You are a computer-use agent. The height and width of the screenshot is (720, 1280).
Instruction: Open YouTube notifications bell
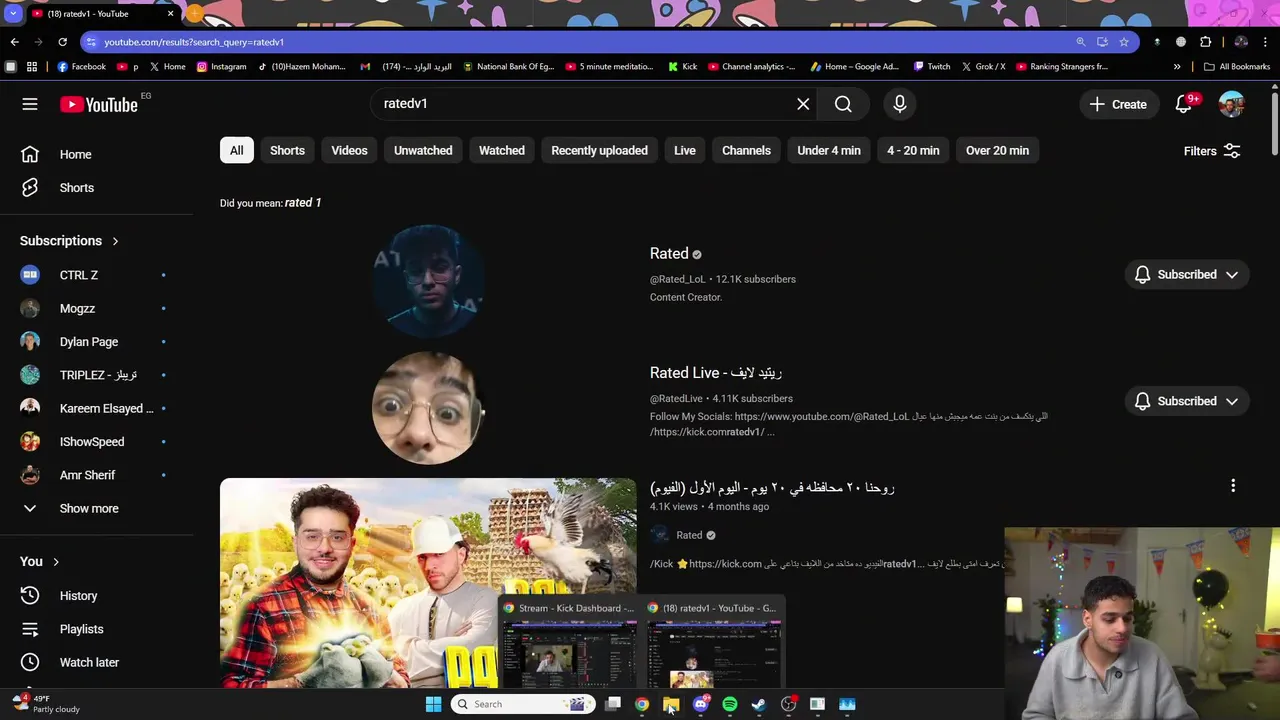click(x=1184, y=104)
